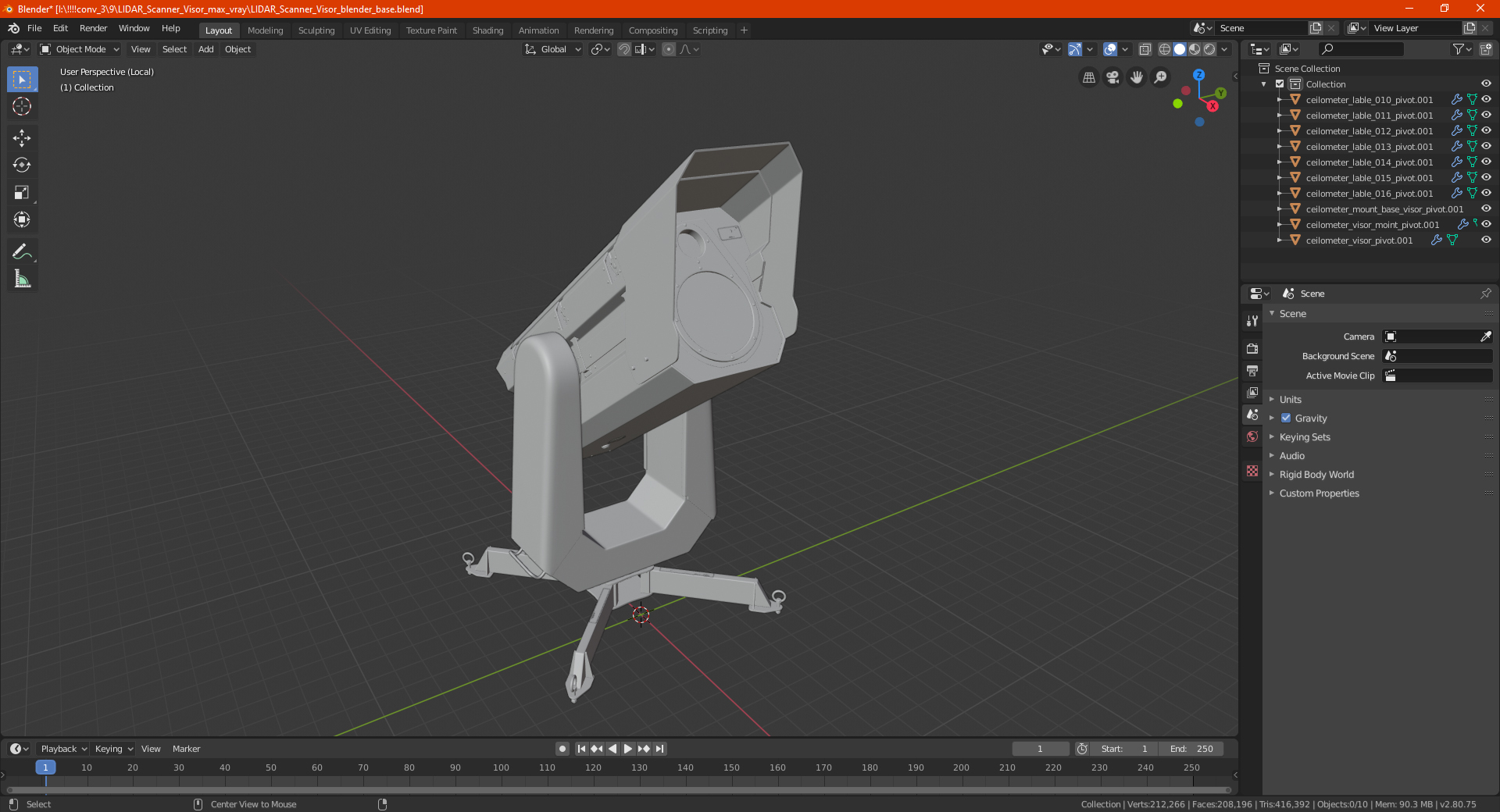The image size is (1500, 812).
Task: Jump to the timeline end frame
Action: pos(659,749)
